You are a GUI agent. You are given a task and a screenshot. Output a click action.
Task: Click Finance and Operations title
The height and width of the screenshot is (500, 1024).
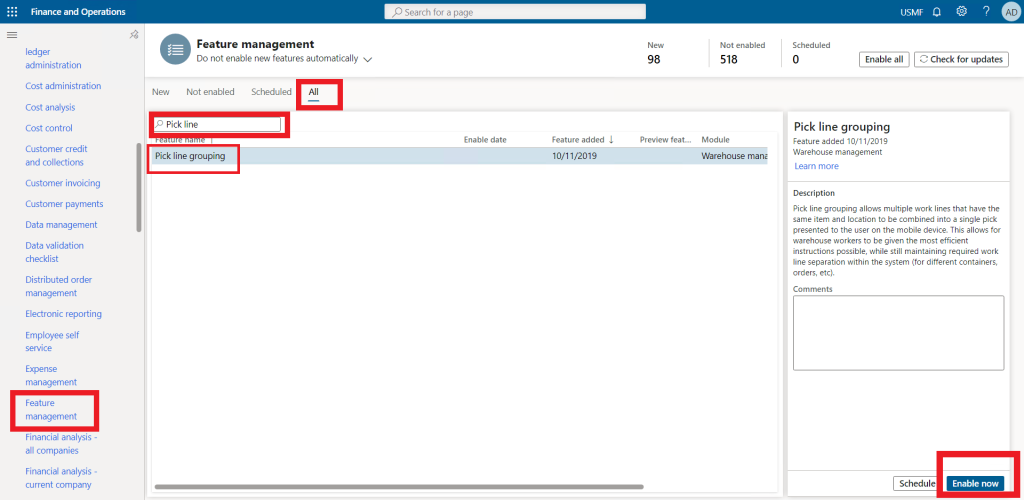coord(78,12)
